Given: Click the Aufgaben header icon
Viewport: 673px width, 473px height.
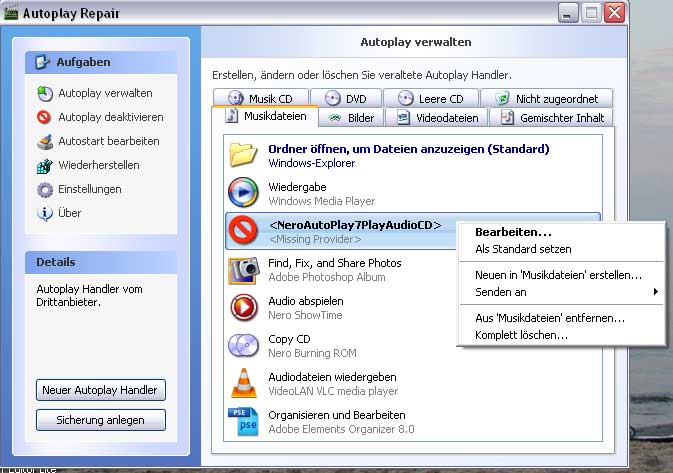Looking at the screenshot, I should [43, 62].
